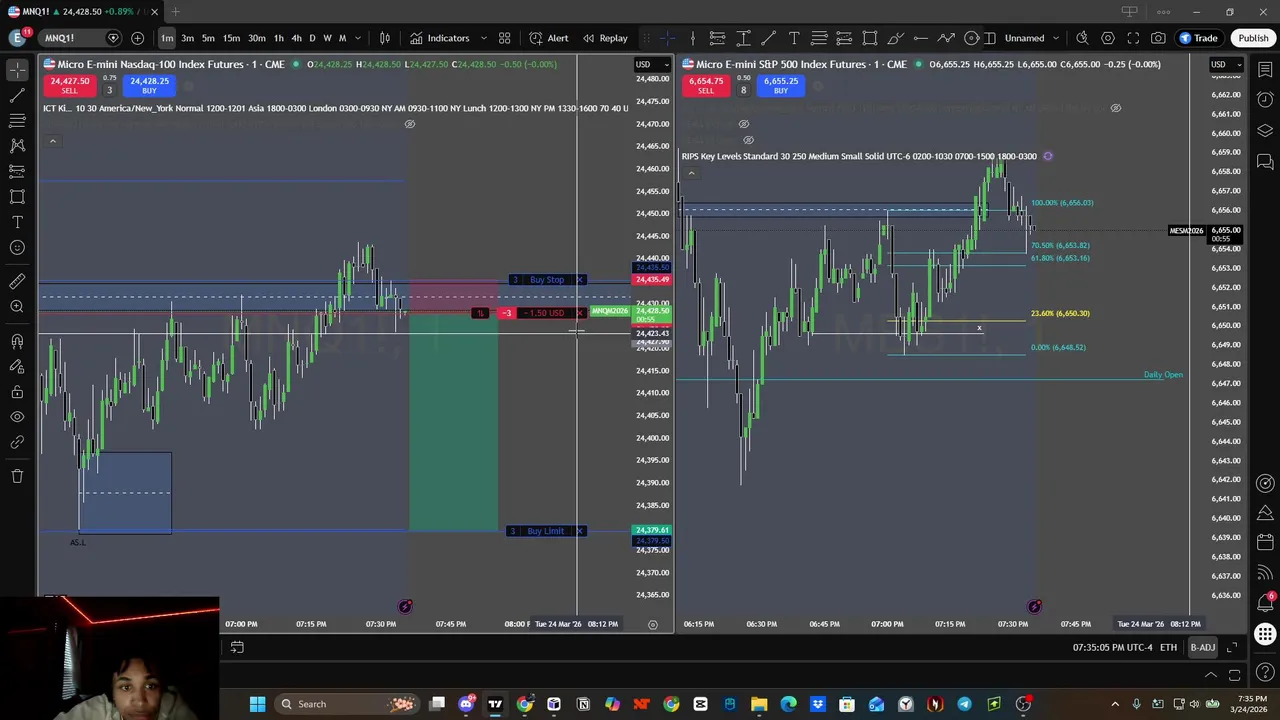The image size is (1280, 720).
Task: Toggle hide all drawings eye icon
Action: 17,417
